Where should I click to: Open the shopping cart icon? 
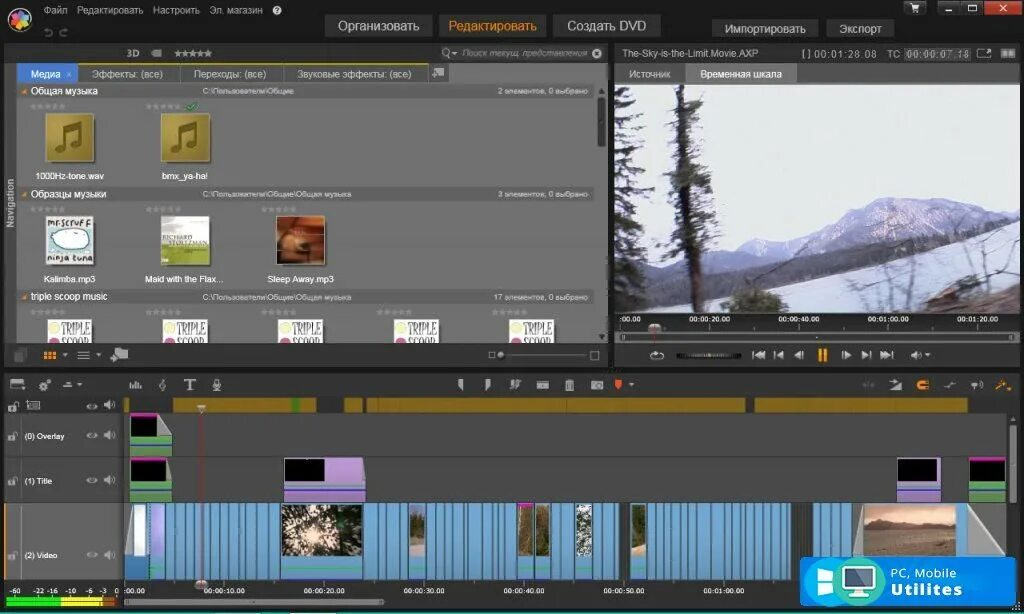pyautogui.click(x=914, y=8)
